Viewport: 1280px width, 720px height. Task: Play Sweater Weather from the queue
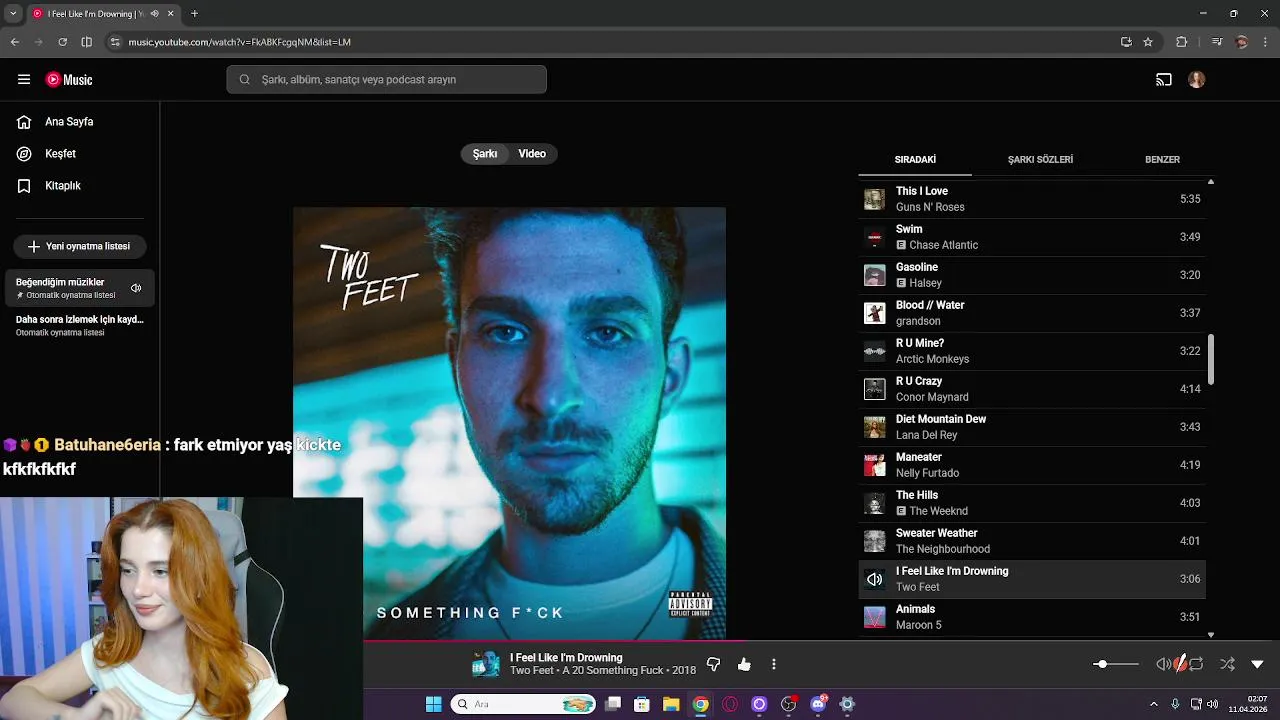coord(1032,541)
